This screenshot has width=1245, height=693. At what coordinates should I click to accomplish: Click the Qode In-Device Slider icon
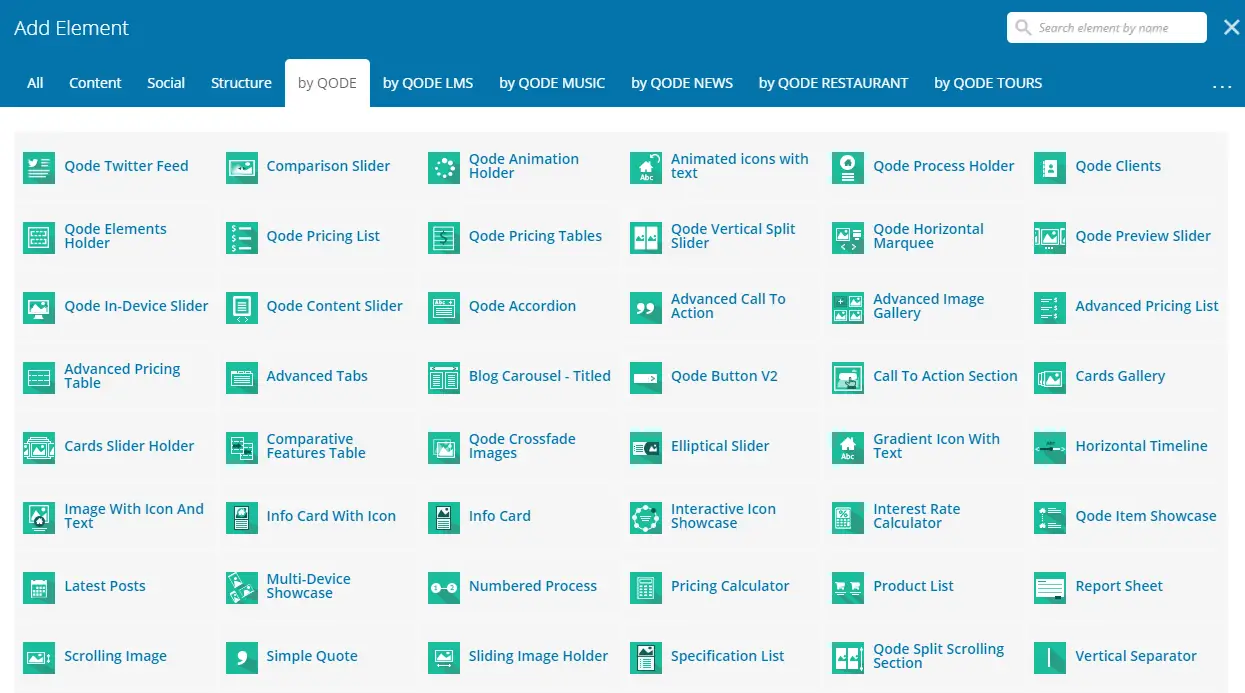39,307
